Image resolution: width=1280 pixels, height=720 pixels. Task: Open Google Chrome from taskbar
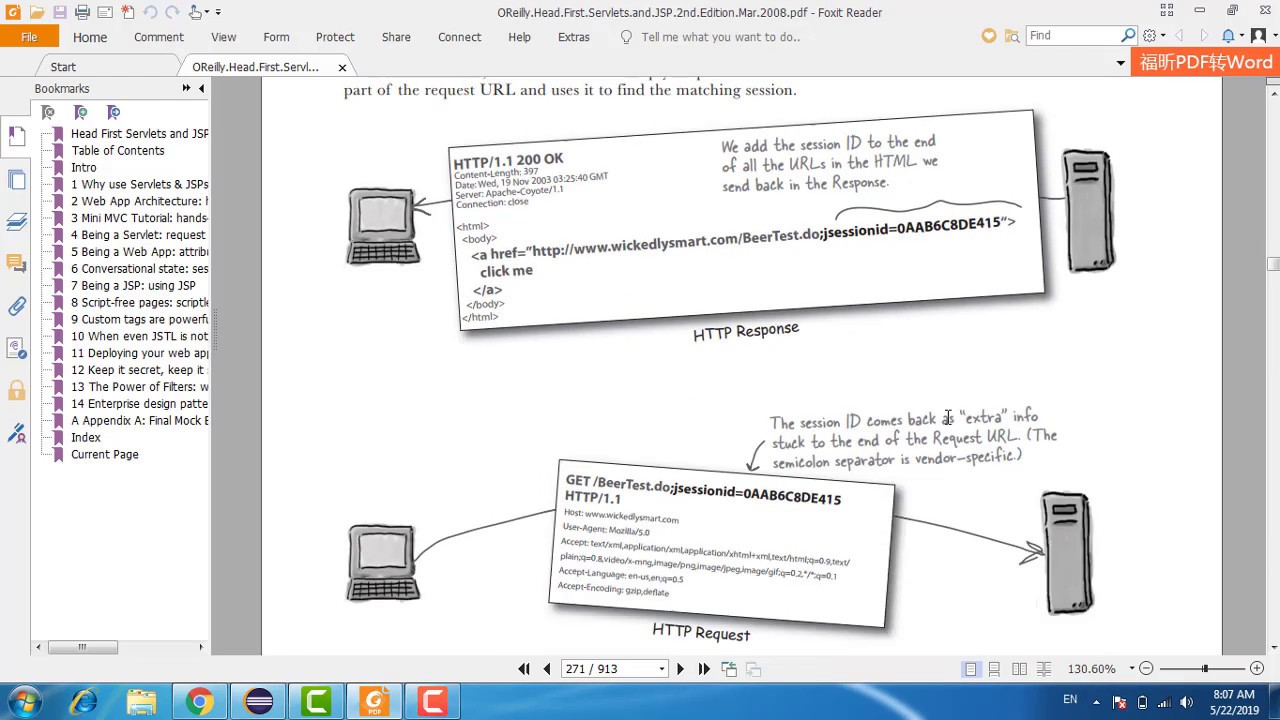pos(200,702)
